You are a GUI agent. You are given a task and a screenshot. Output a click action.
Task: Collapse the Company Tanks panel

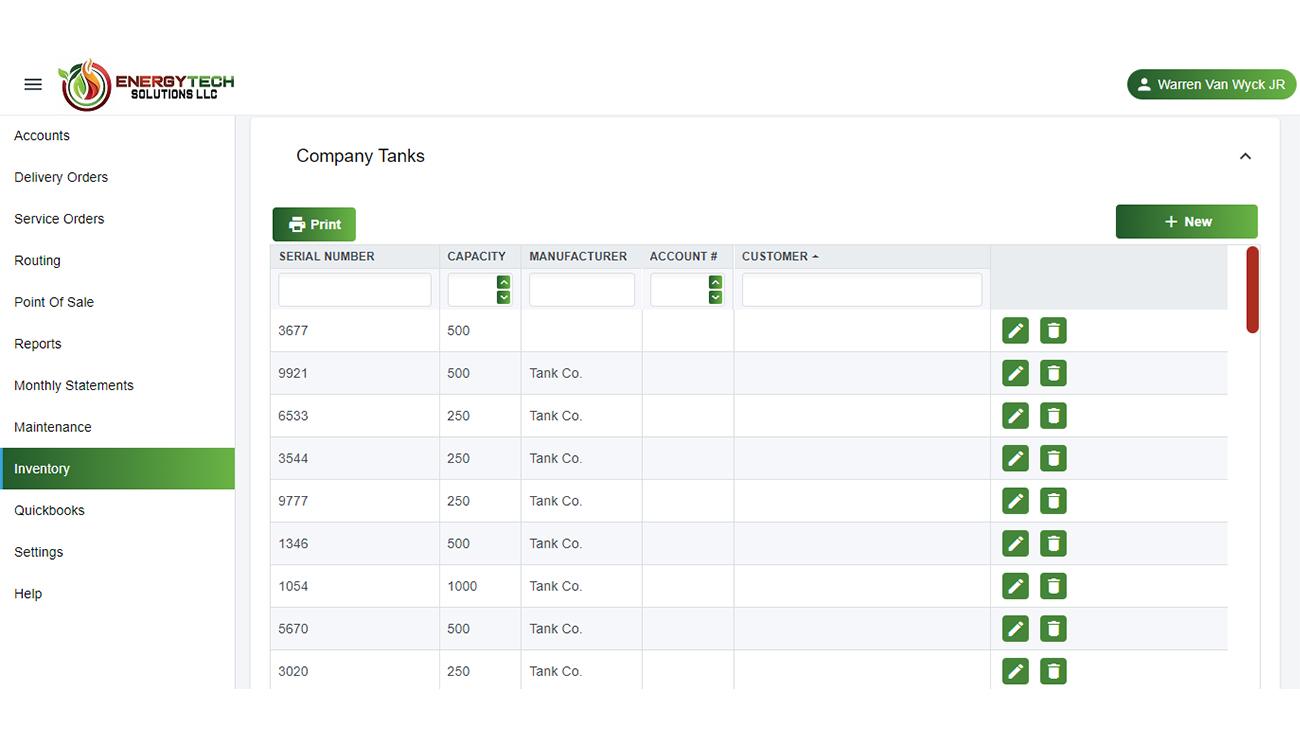pos(1245,156)
